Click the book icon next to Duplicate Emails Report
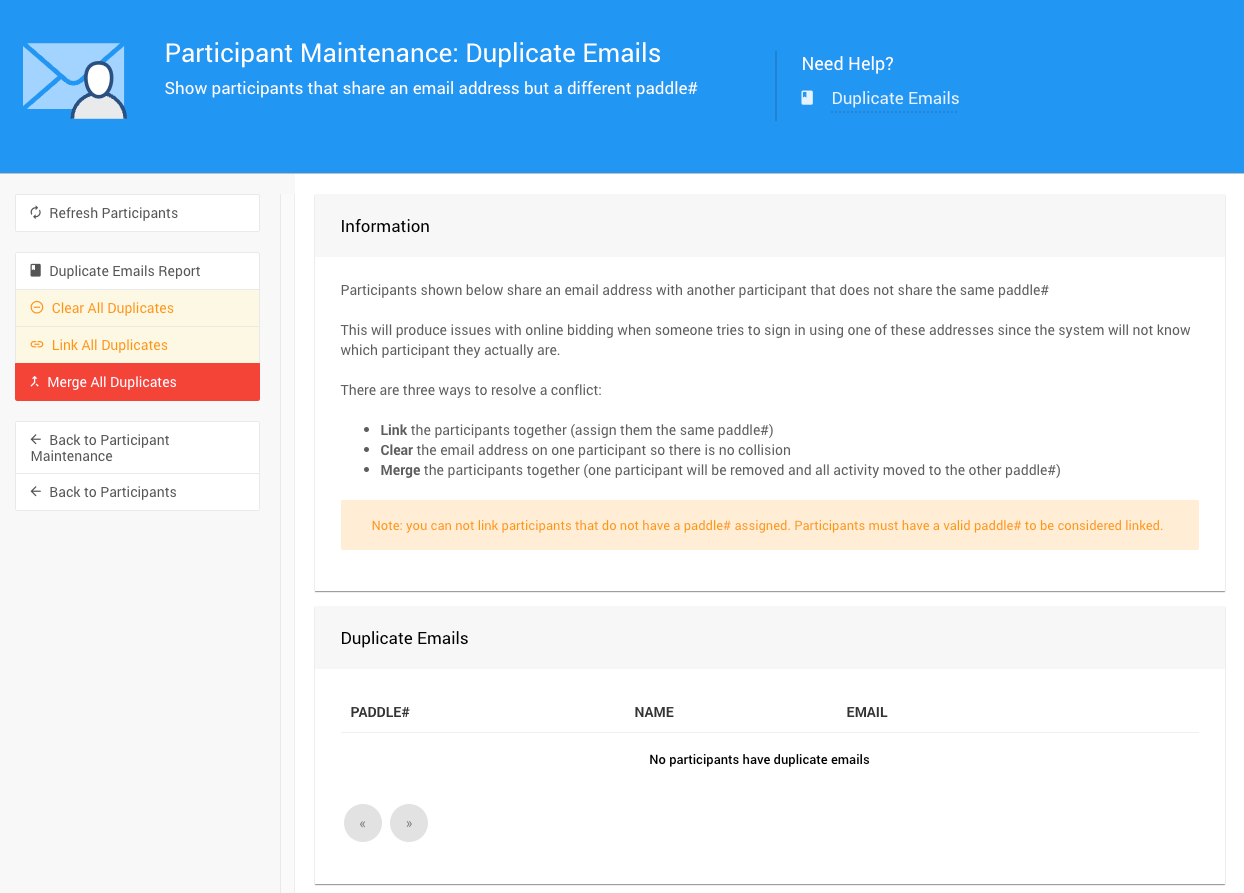 coord(36,271)
